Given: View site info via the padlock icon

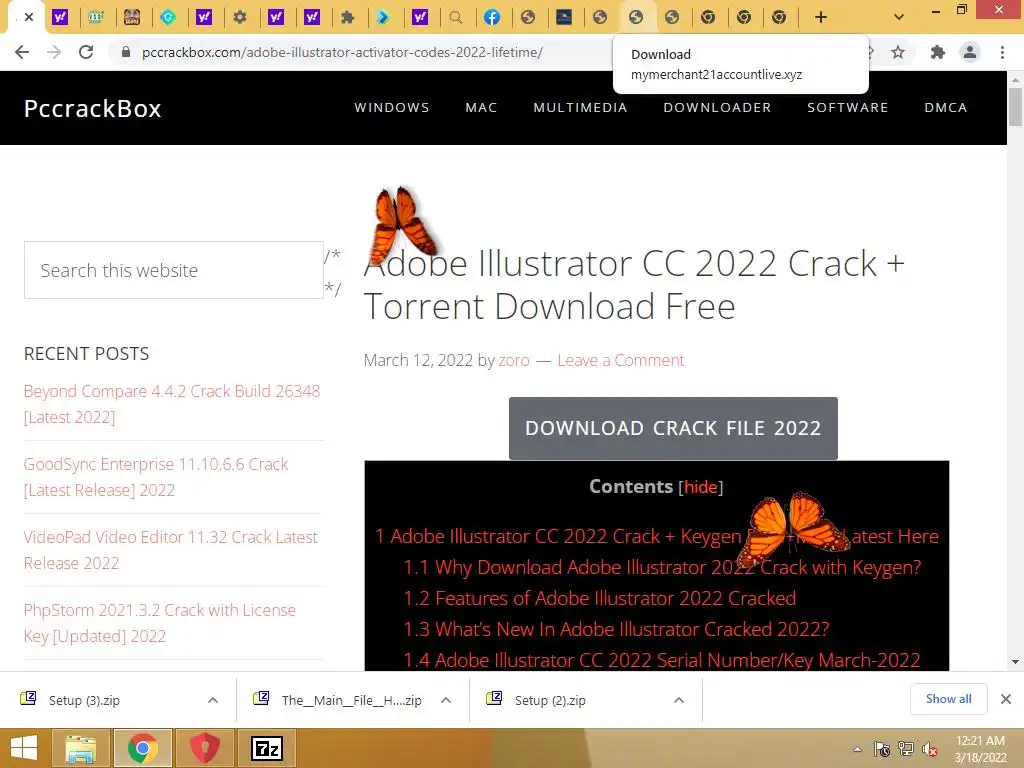Looking at the screenshot, I should coord(126,52).
